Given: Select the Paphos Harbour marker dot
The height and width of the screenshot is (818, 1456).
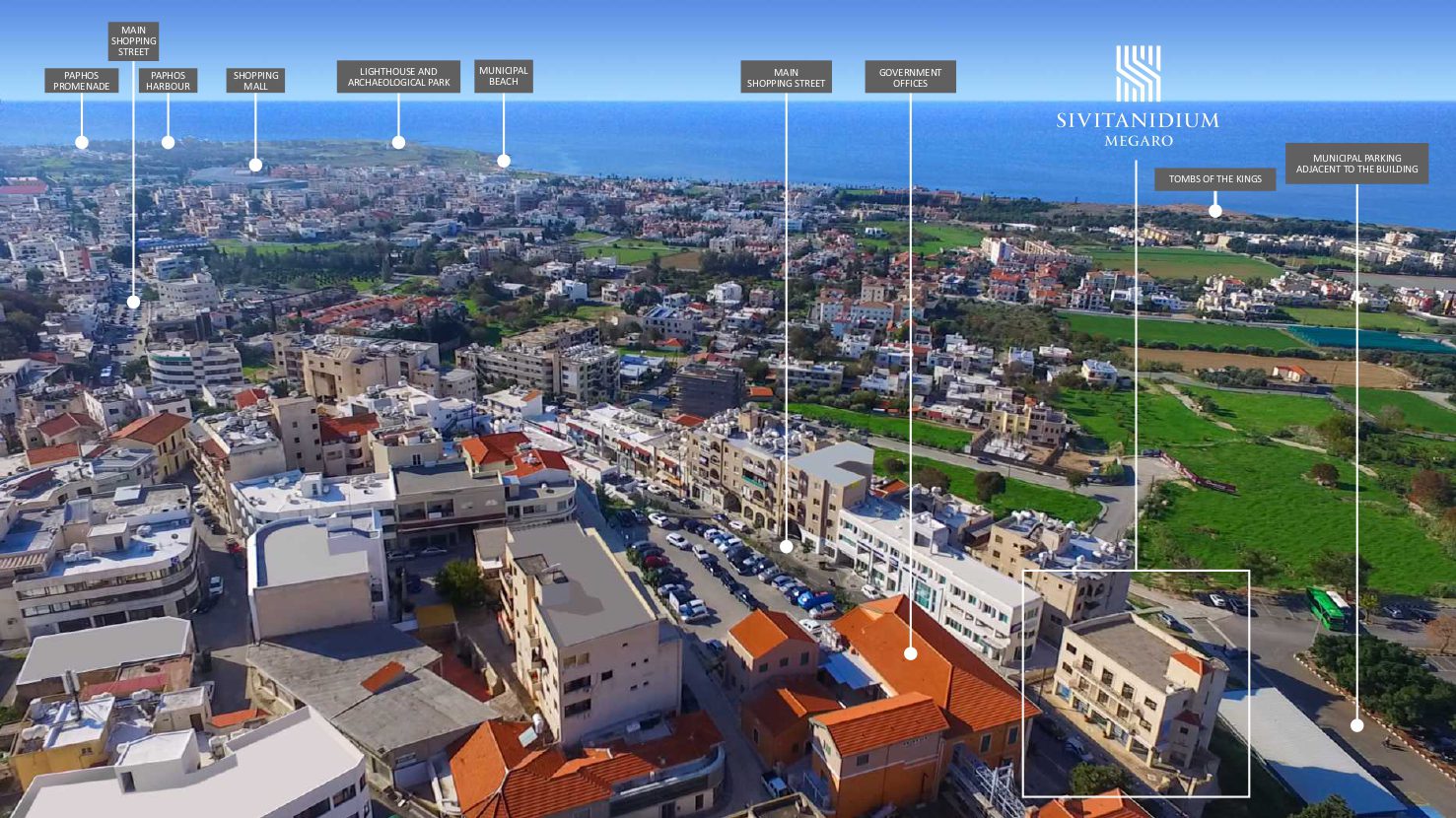Looking at the screenshot, I should tap(168, 142).
